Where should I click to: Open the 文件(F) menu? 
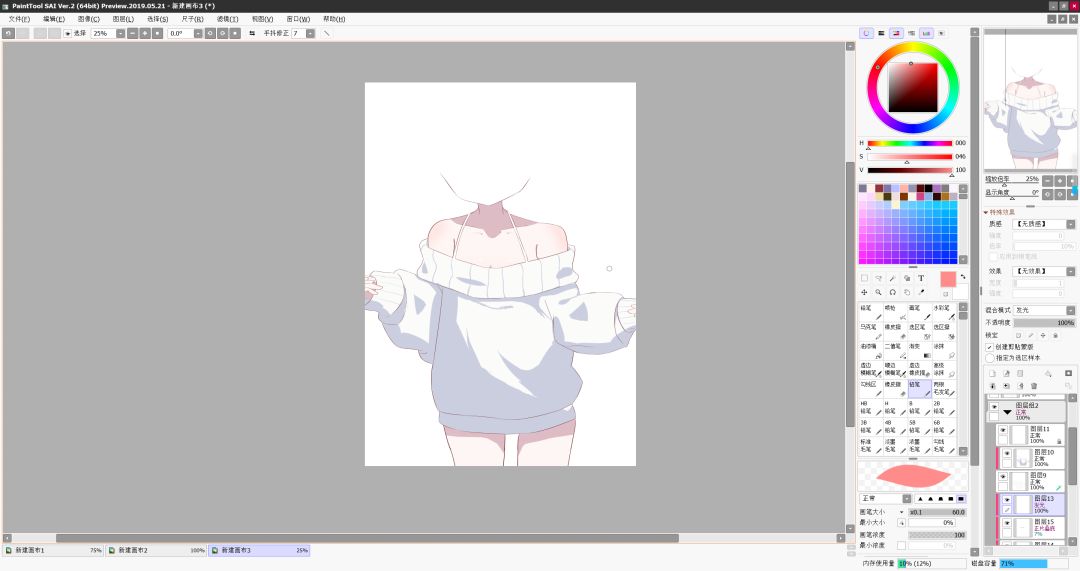pos(19,19)
